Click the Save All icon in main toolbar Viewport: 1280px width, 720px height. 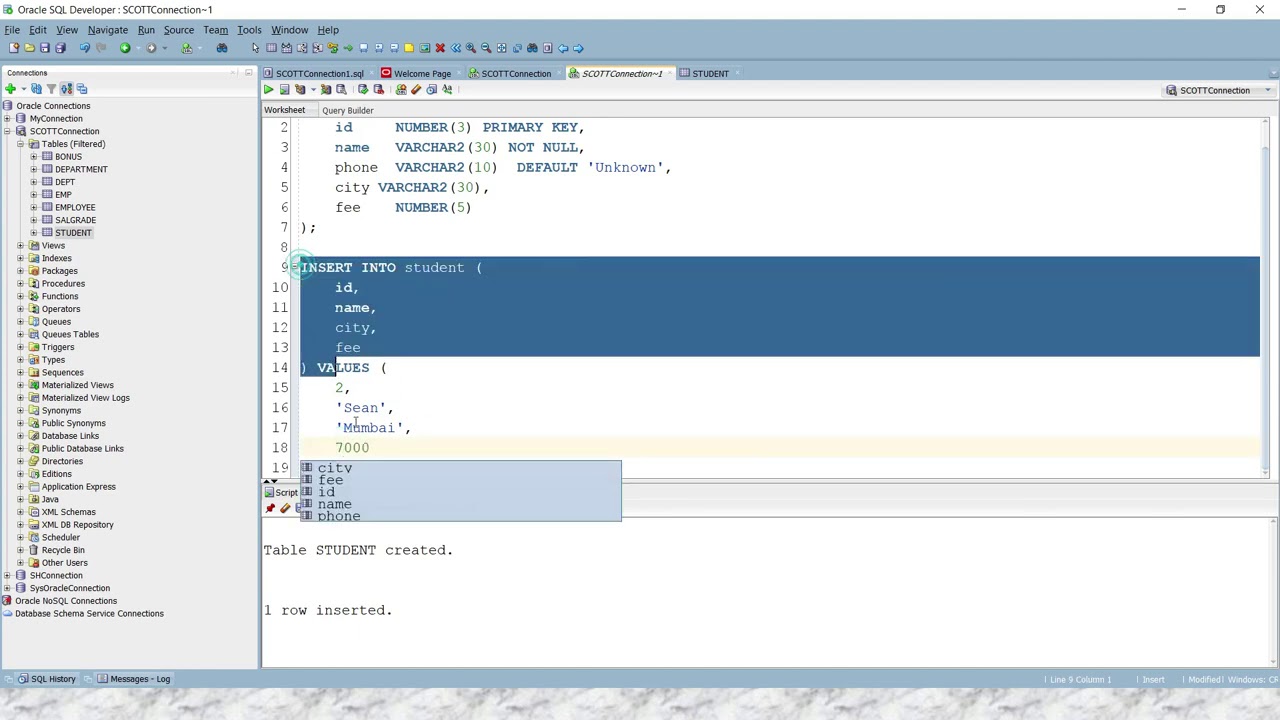[60, 48]
